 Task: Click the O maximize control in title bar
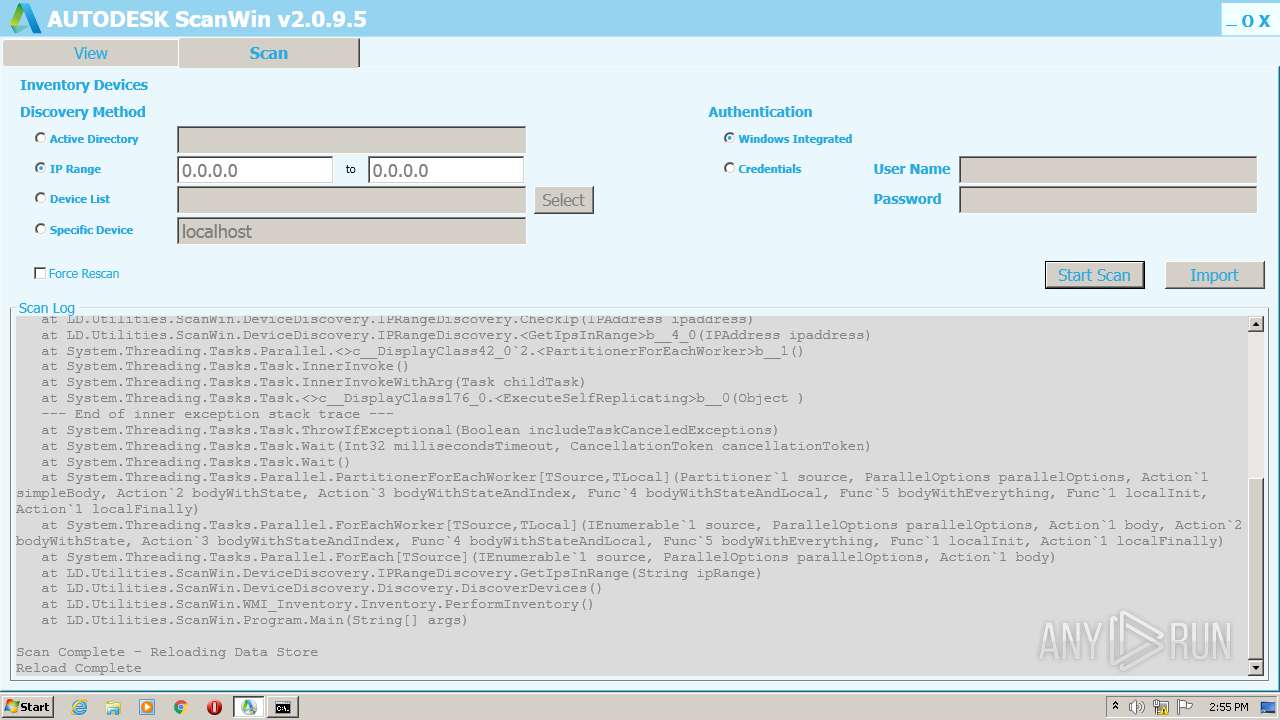coord(1247,21)
